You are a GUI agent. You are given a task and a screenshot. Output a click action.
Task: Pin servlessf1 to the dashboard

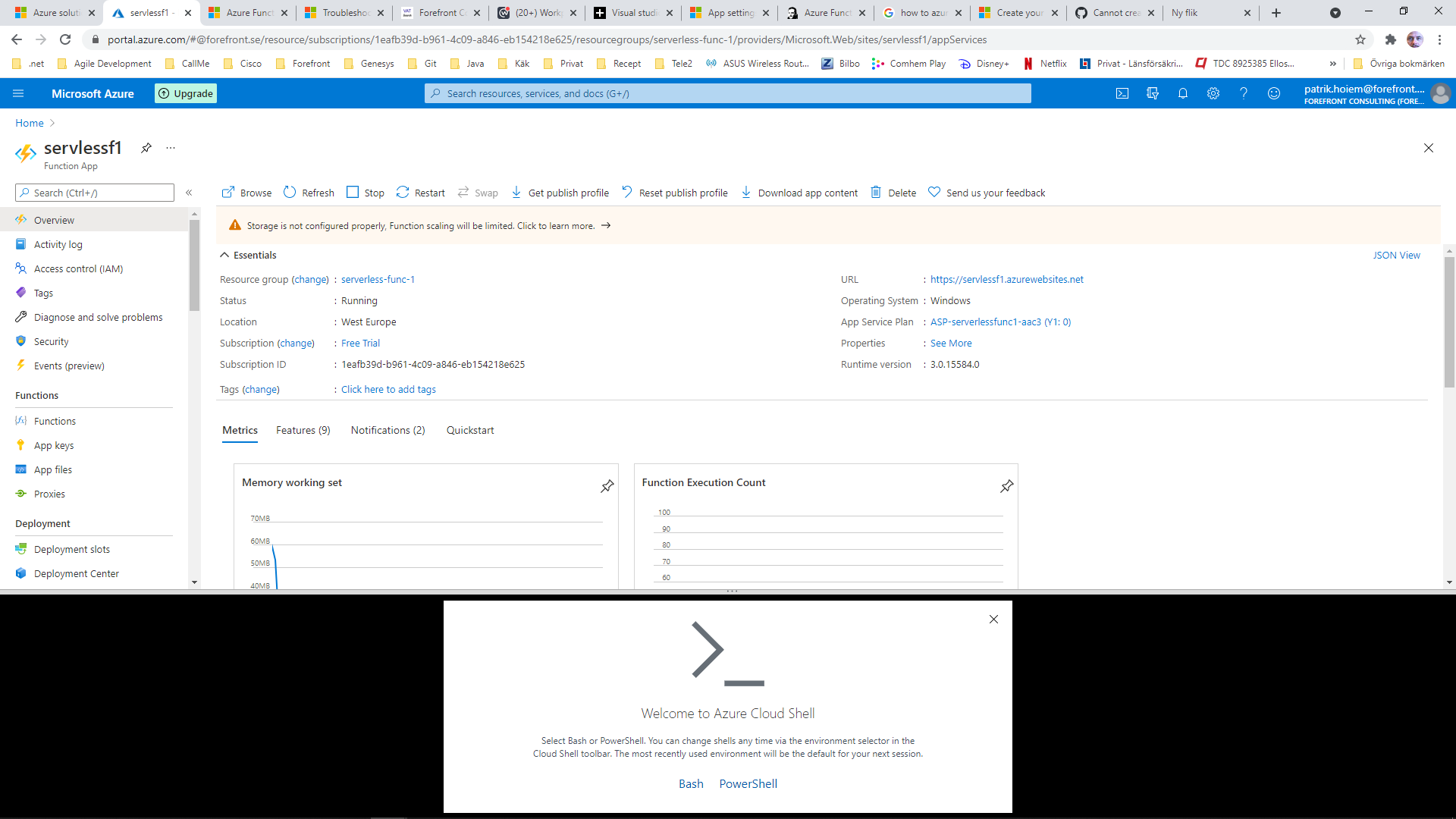click(146, 148)
